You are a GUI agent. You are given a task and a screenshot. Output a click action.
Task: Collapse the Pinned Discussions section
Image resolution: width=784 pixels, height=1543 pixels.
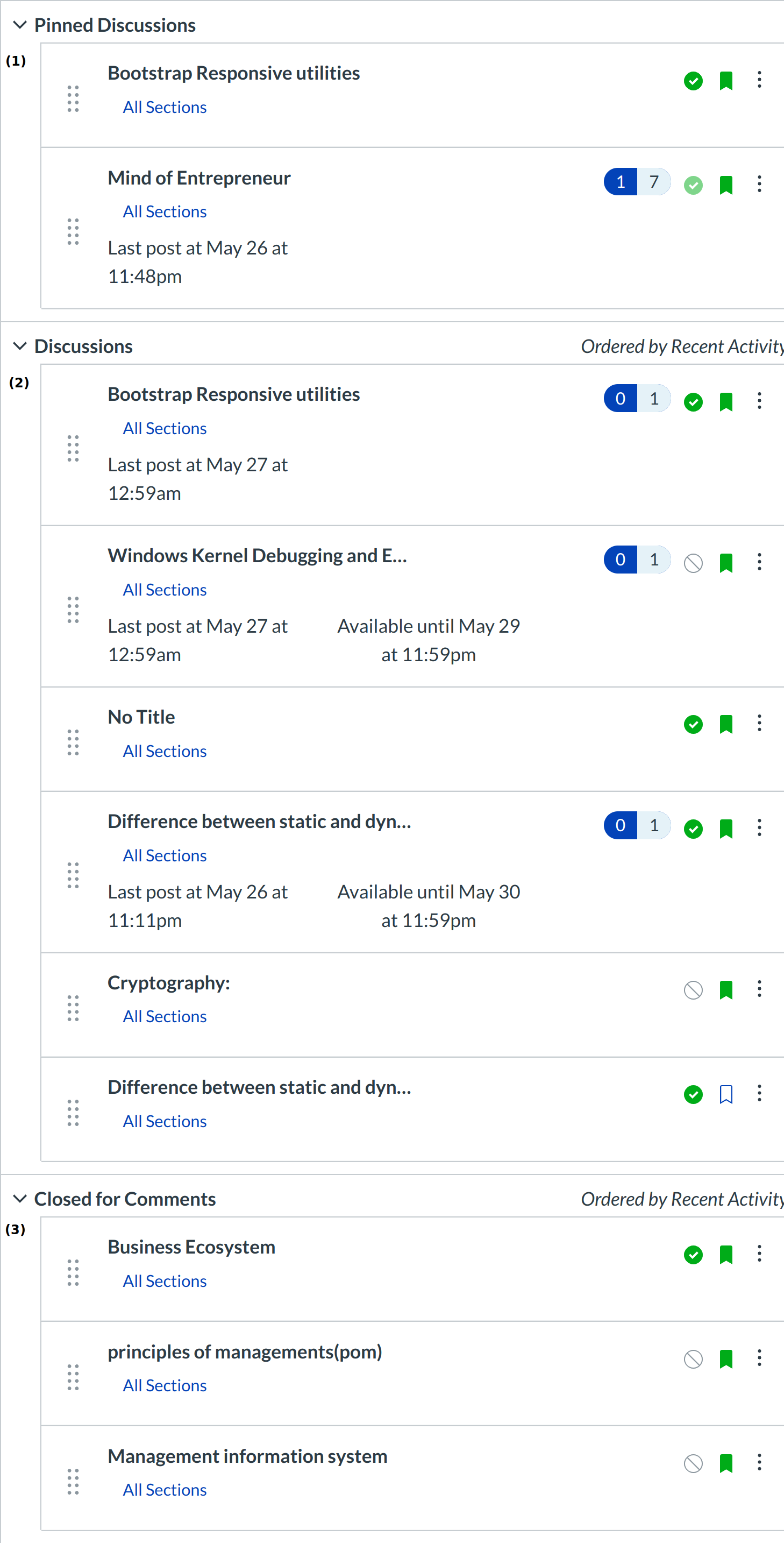coord(20,25)
